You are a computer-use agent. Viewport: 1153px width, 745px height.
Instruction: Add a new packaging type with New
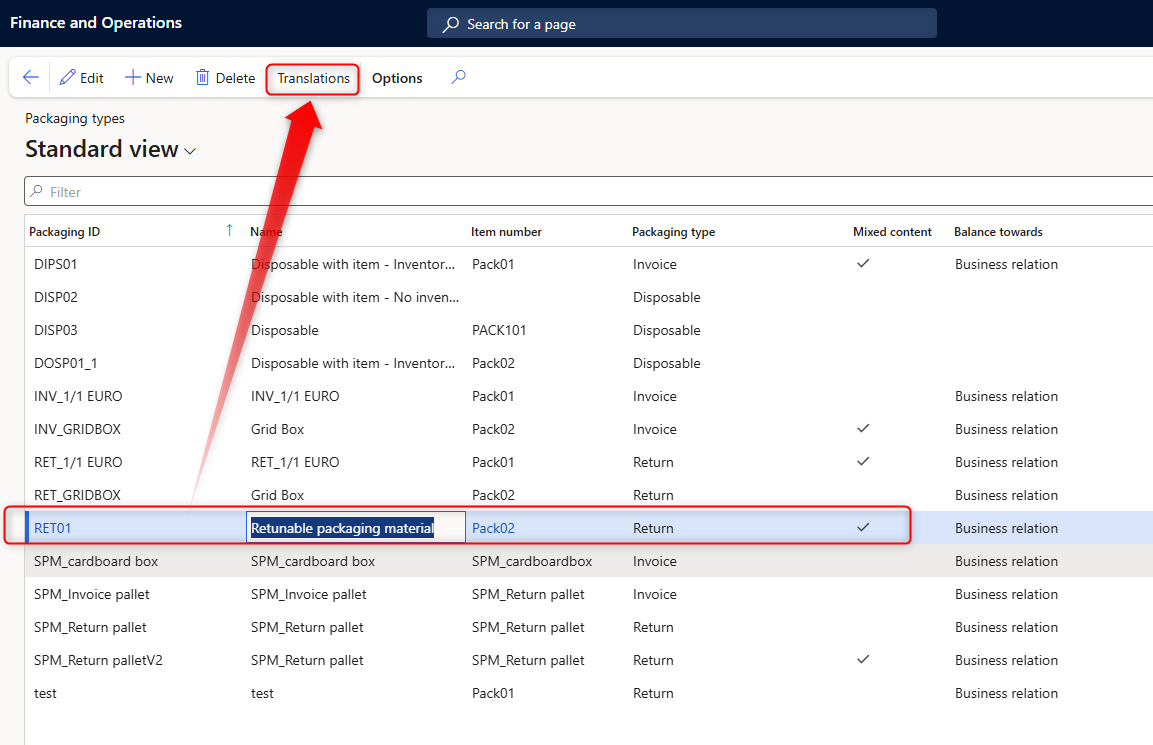[149, 78]
